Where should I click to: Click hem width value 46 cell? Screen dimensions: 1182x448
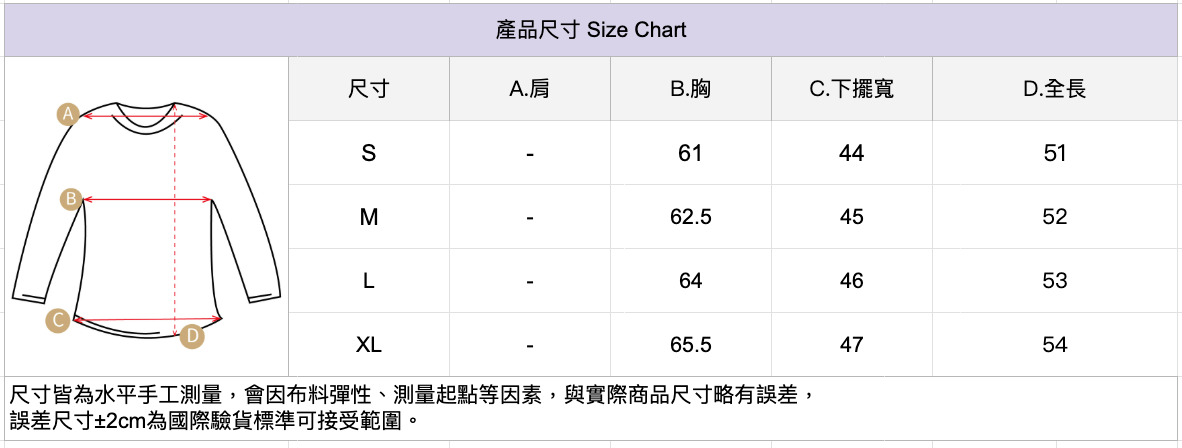[852, 281]
